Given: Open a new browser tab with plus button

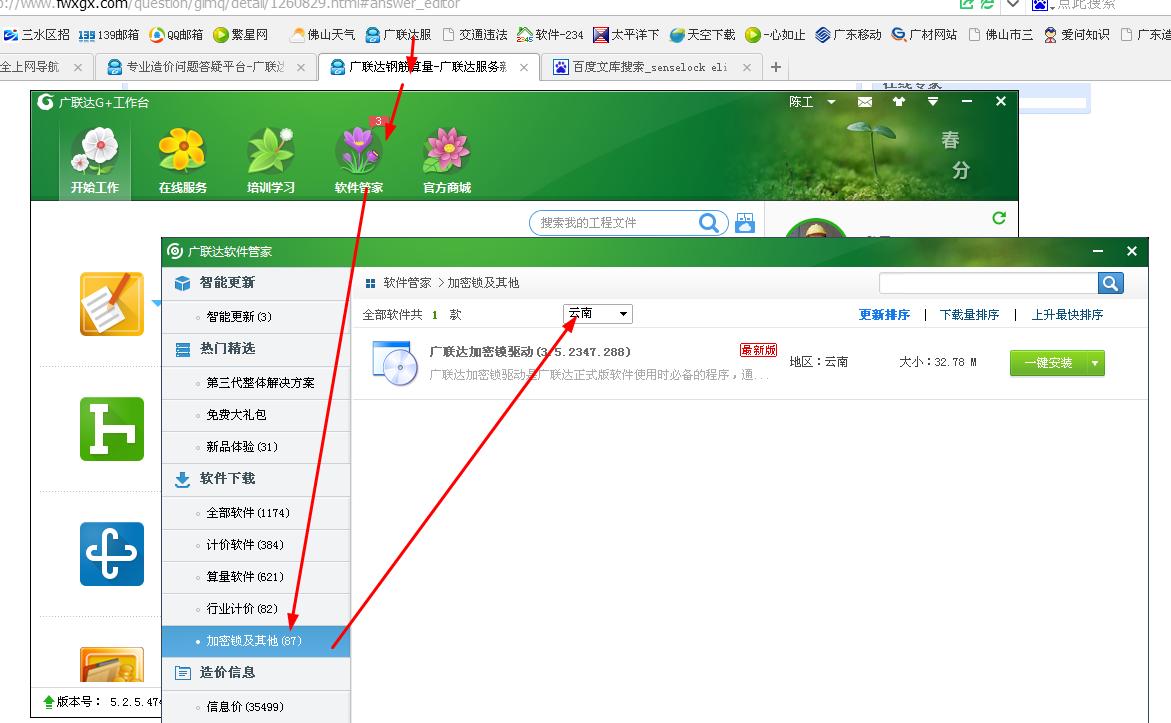Looking at the screenshot, I should point(776,67).
